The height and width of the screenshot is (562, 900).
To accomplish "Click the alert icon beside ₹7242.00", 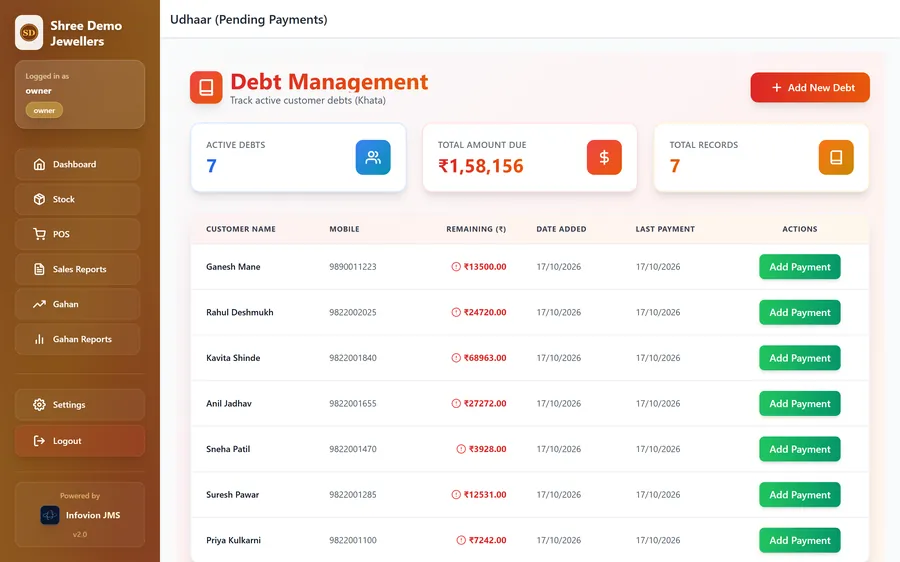I will [461, 540].
